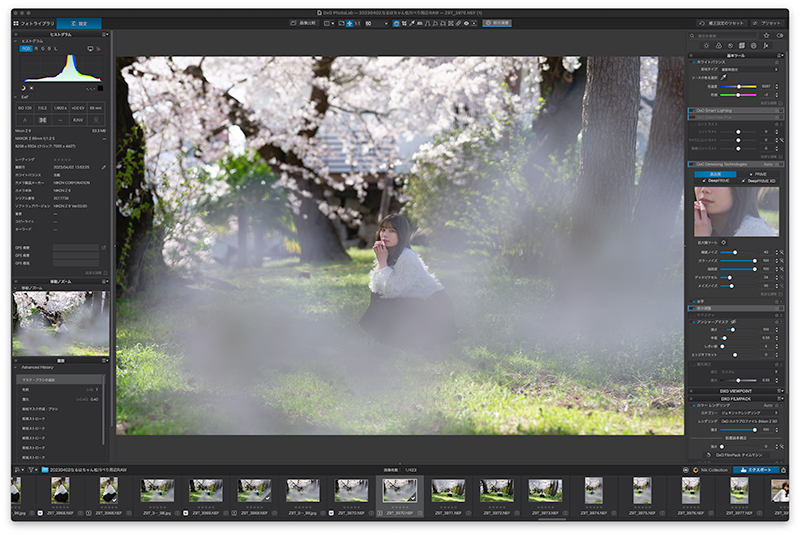
Task: Open the Light palette sun icon
Action: 707,45
